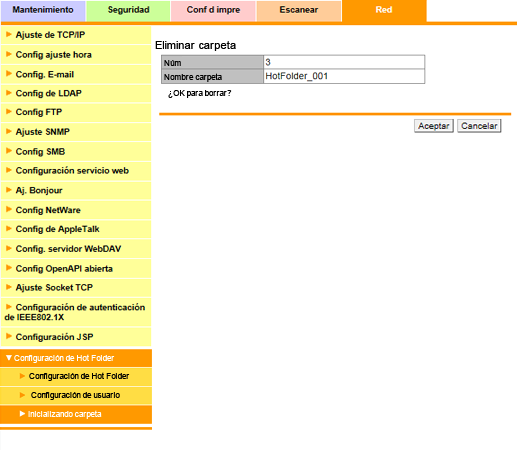Click the arrow icon beside Config SMB
This screenshot has width=517, height=450.
(x=9, y=151)
